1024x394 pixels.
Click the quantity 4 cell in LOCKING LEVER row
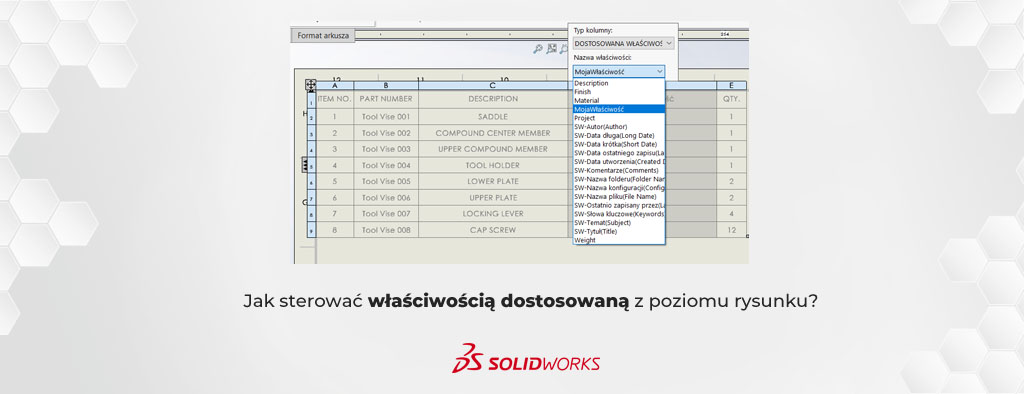click(731, 214)
